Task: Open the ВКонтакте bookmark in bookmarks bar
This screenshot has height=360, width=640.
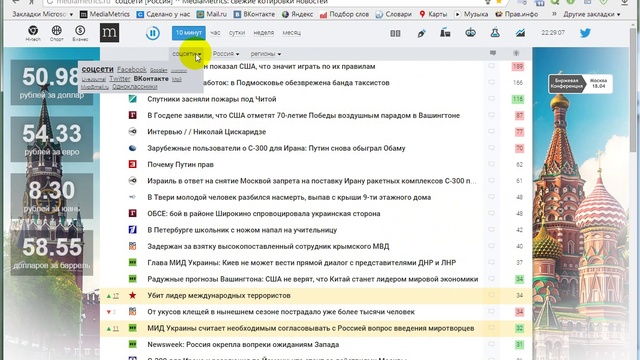Action: click(x=254, y=14)
